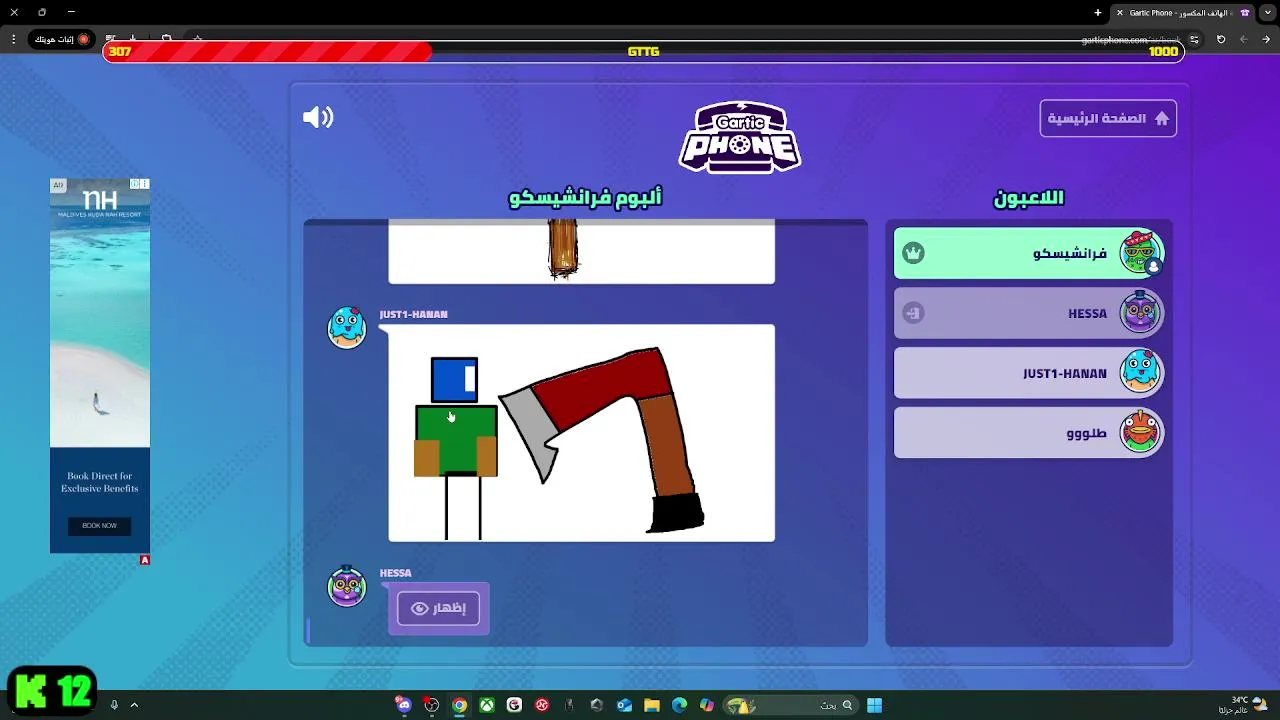Click the Gartic Phone logo
The width and height of the screenshot is (1280, 720).
click(740, 137)
